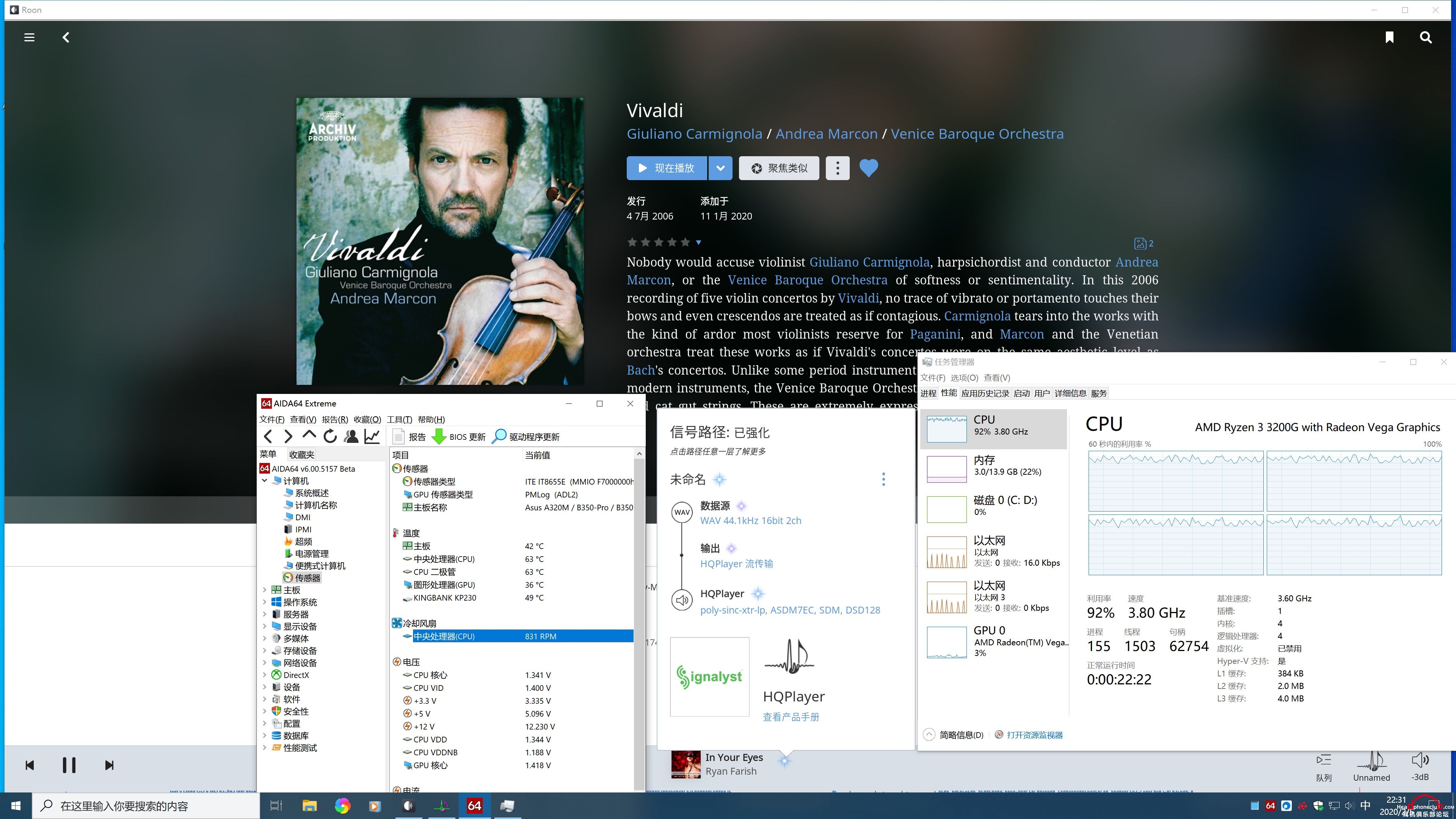Switch to Task Manager 详细信息 tab
Image resolution: width=1456 pixels, height=819 pixels.
(1070, 394)
